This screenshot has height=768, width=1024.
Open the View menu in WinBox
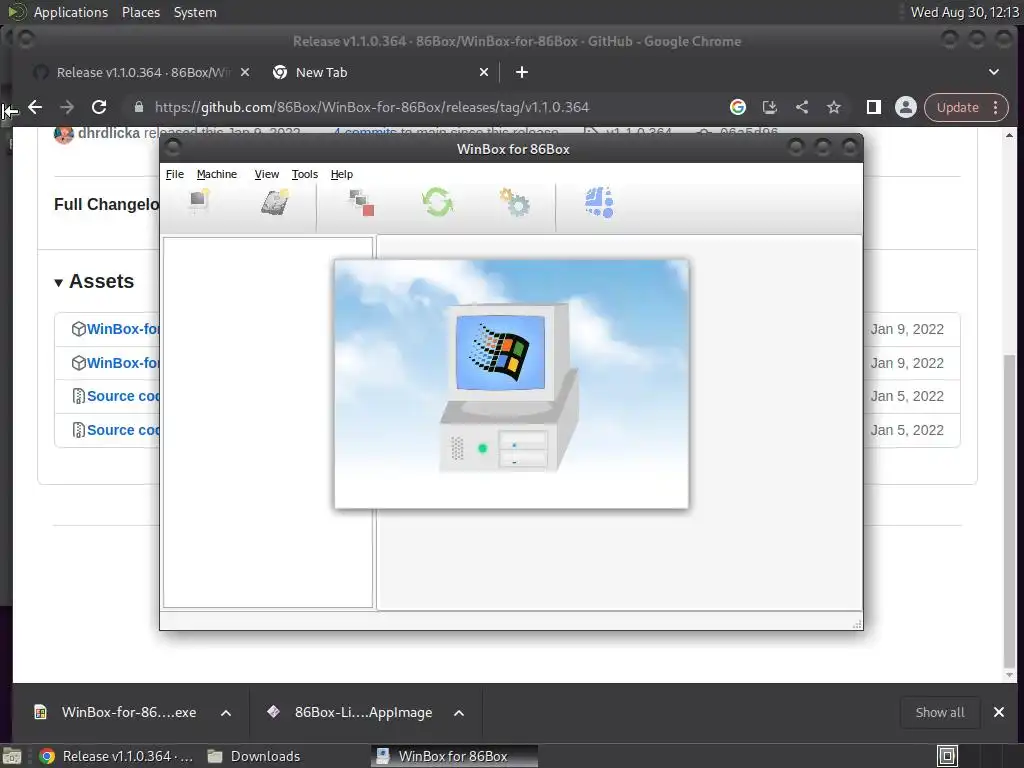click(x=266, y=174)
